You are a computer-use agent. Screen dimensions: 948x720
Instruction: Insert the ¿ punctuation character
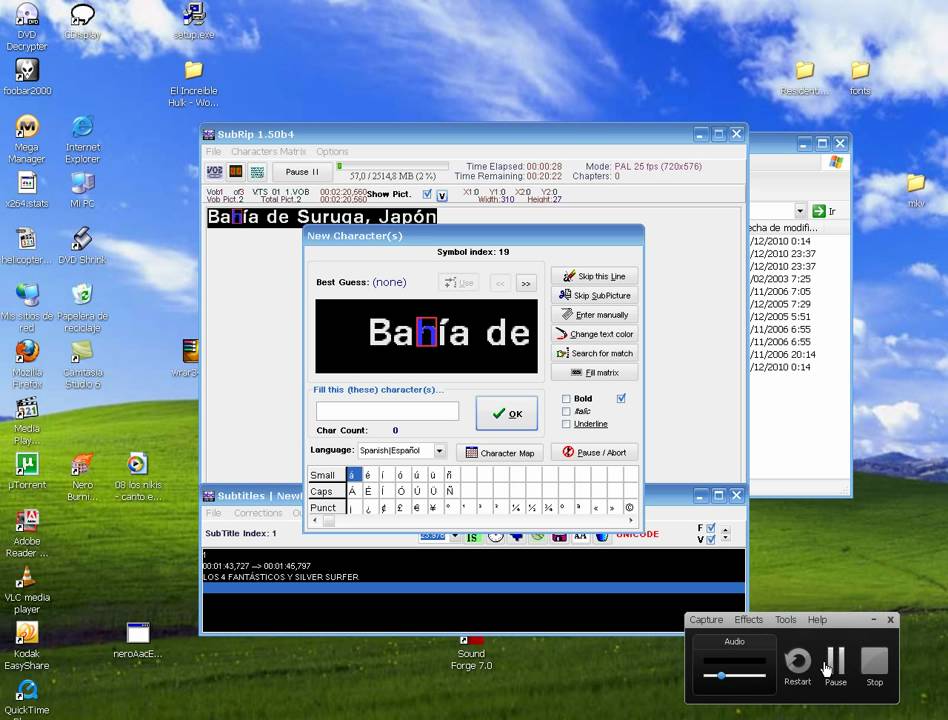pyautogui.click(x=368, y=508)
